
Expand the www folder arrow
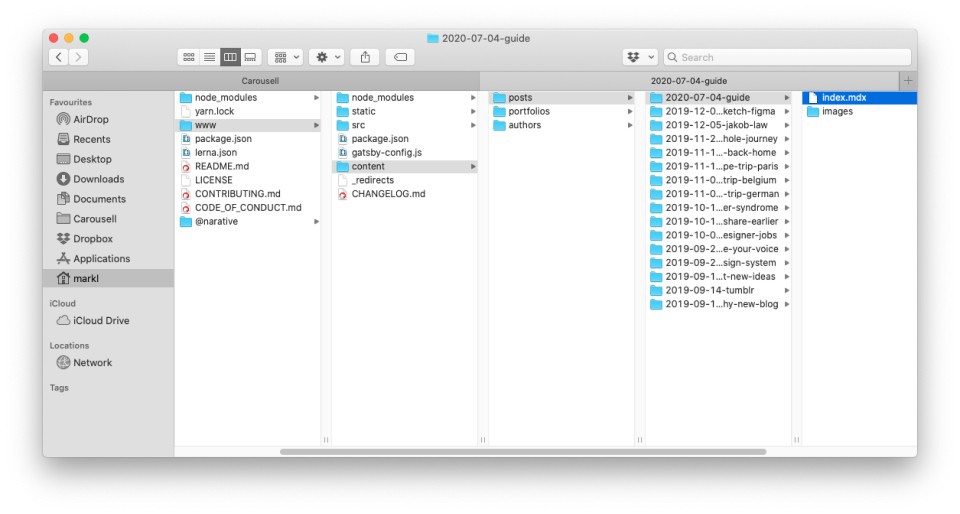point(316,125)
